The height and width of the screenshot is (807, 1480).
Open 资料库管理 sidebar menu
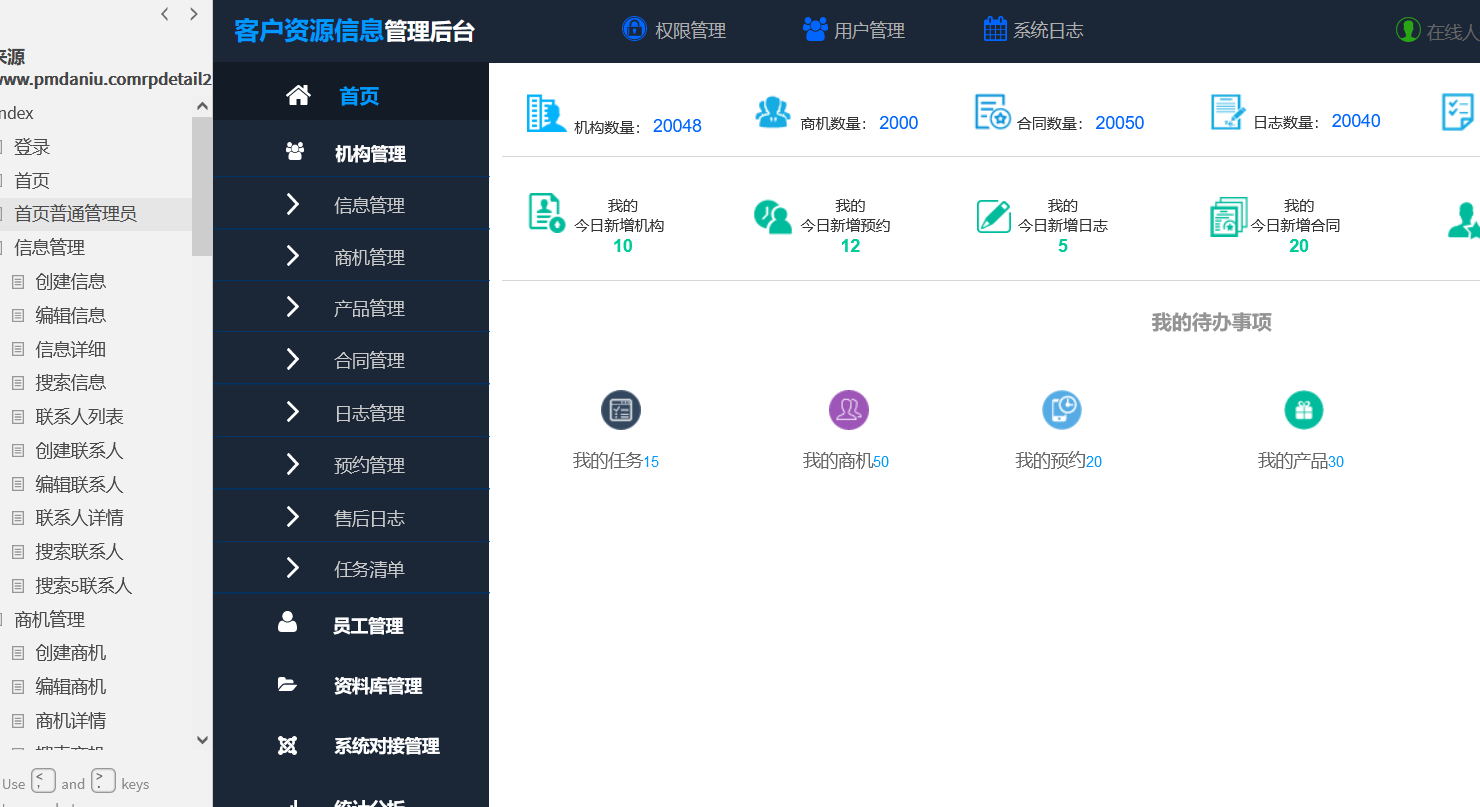coord(378,686)
